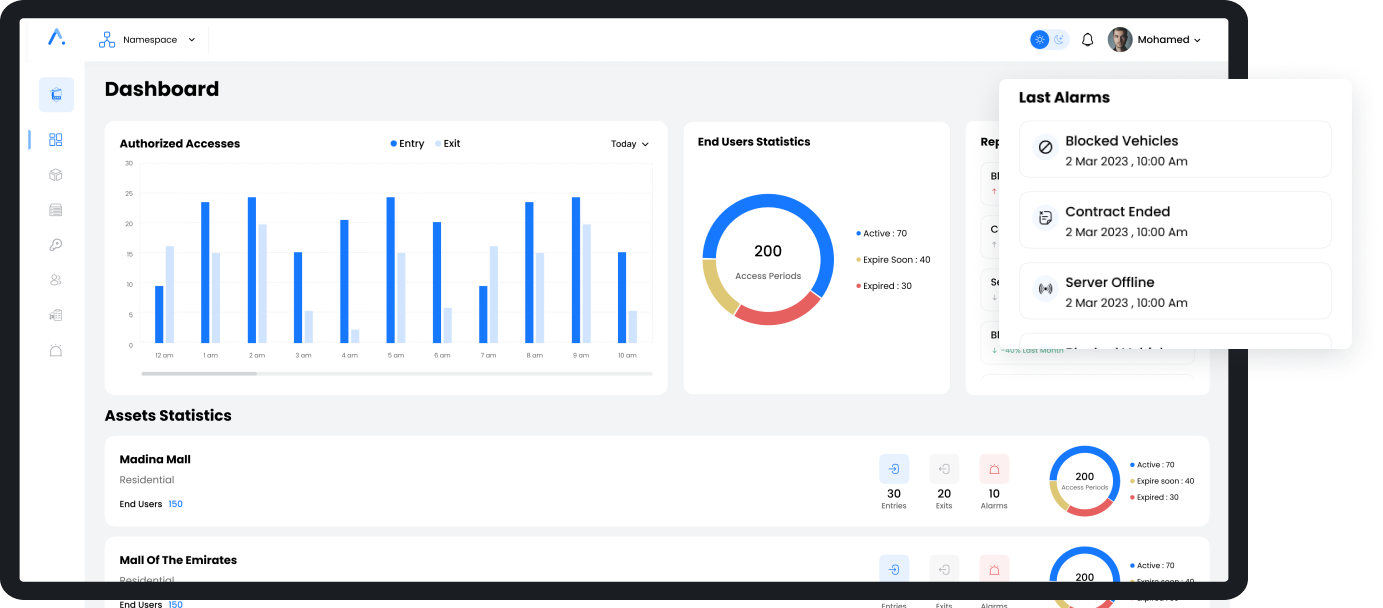Screen dimensions: 1383x608
Task: Click the Exits icon for Madina Mall
Action: point(944,469)
